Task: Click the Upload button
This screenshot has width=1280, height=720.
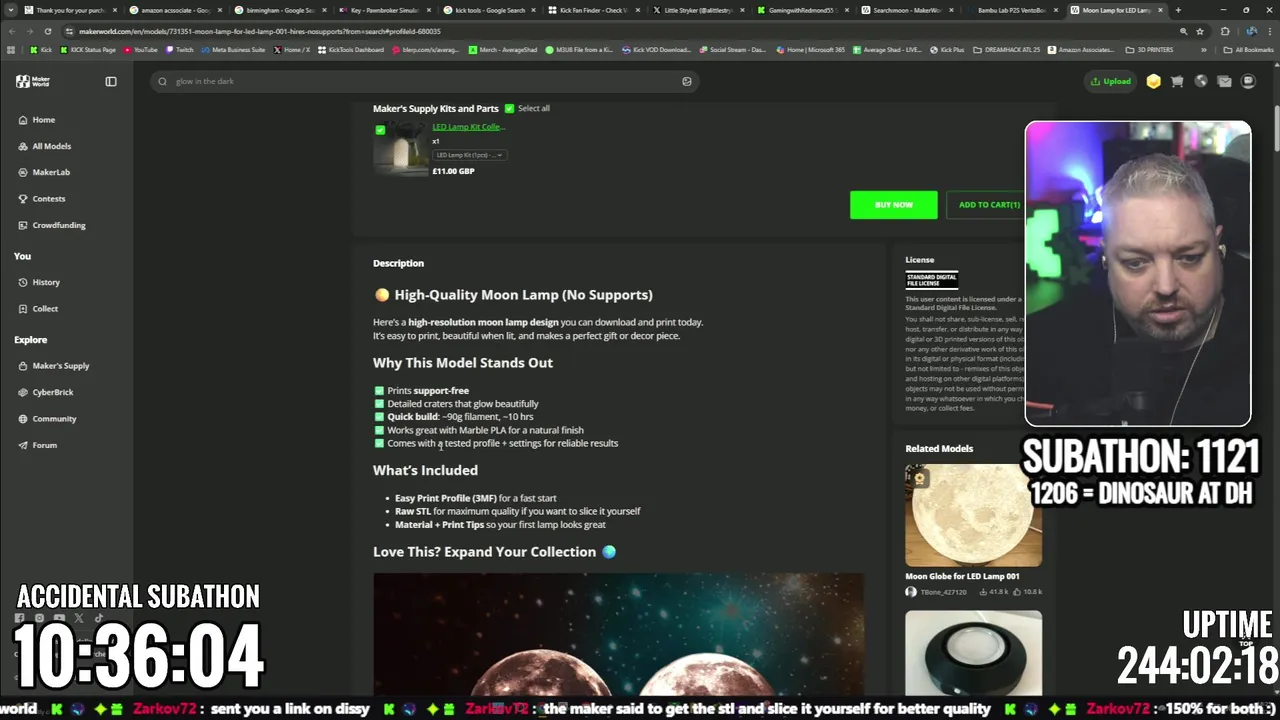Action: point(1111,81)
